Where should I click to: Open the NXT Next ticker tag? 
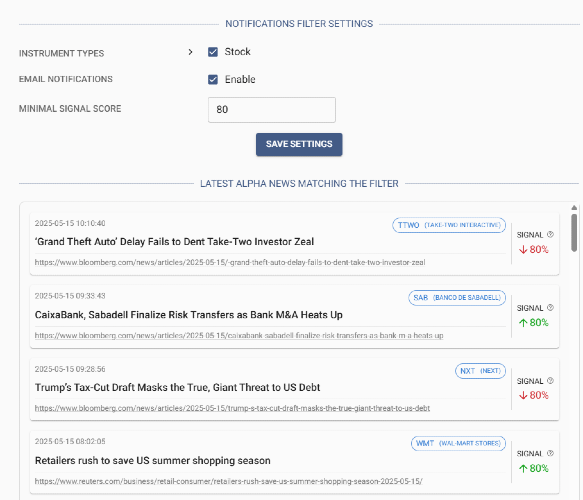(x=480, y=371)
